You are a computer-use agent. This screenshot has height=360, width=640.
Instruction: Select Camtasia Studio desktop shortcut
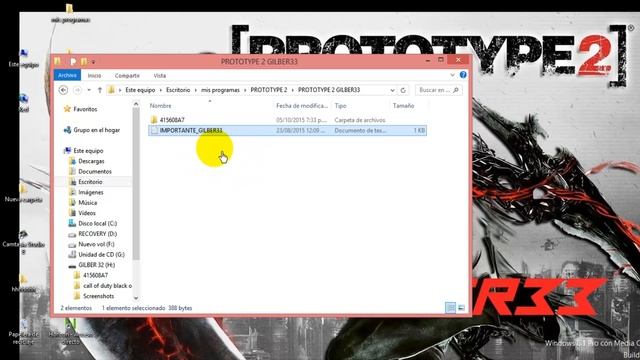tap(23, 242)
